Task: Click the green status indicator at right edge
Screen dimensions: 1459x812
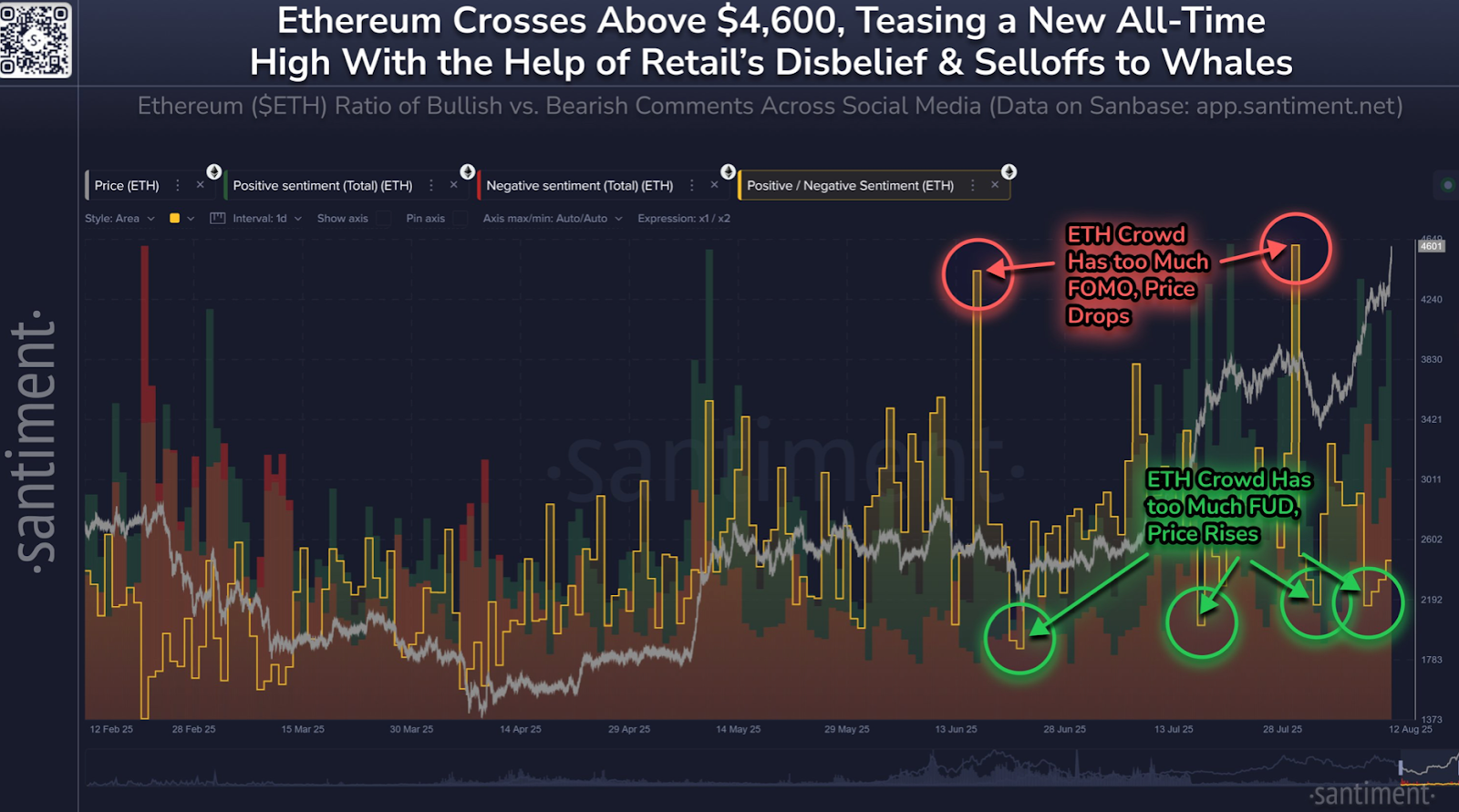Action: 1447,185
